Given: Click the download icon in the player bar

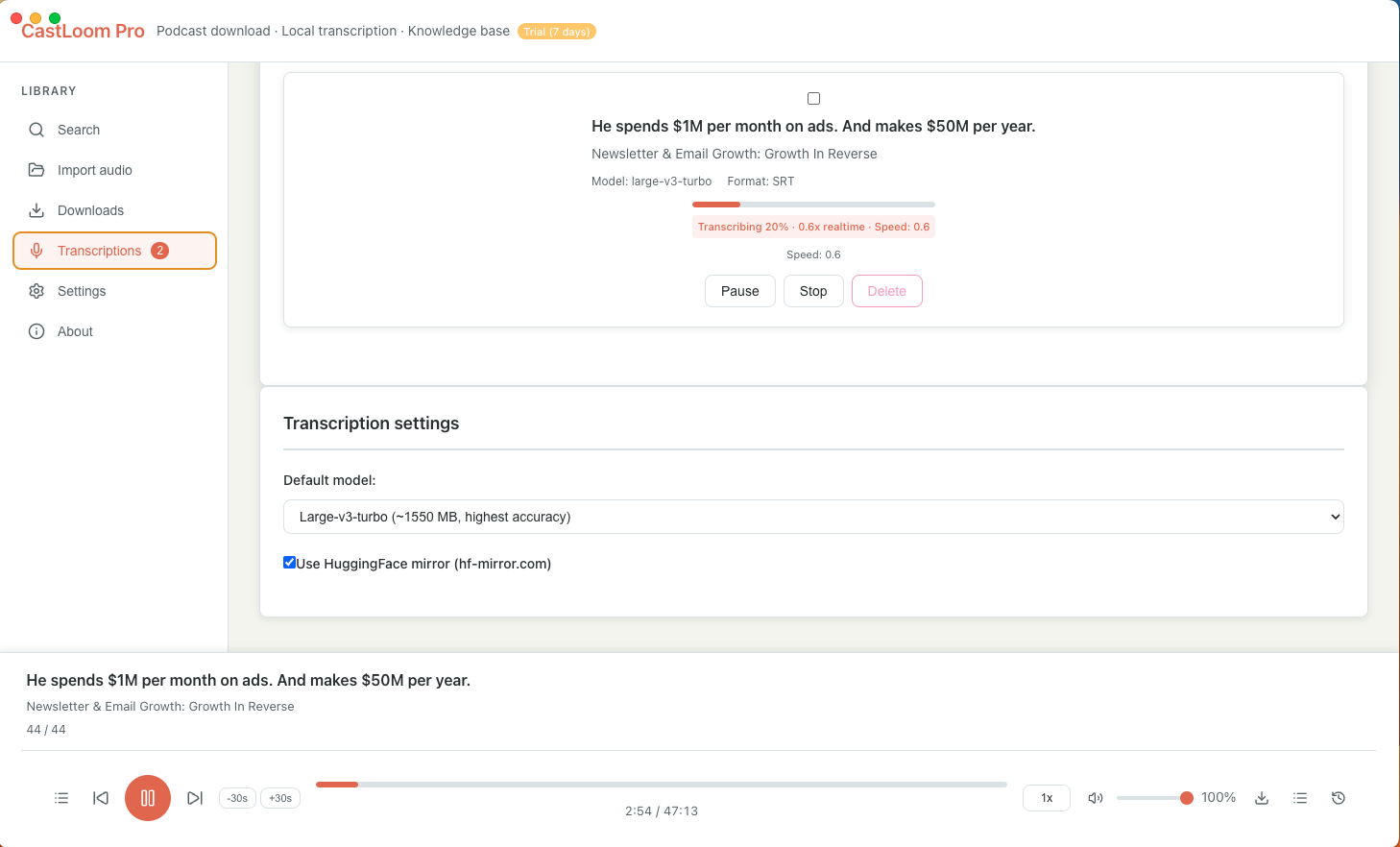Looking at the screenshot, I should tap(1261, 797).
